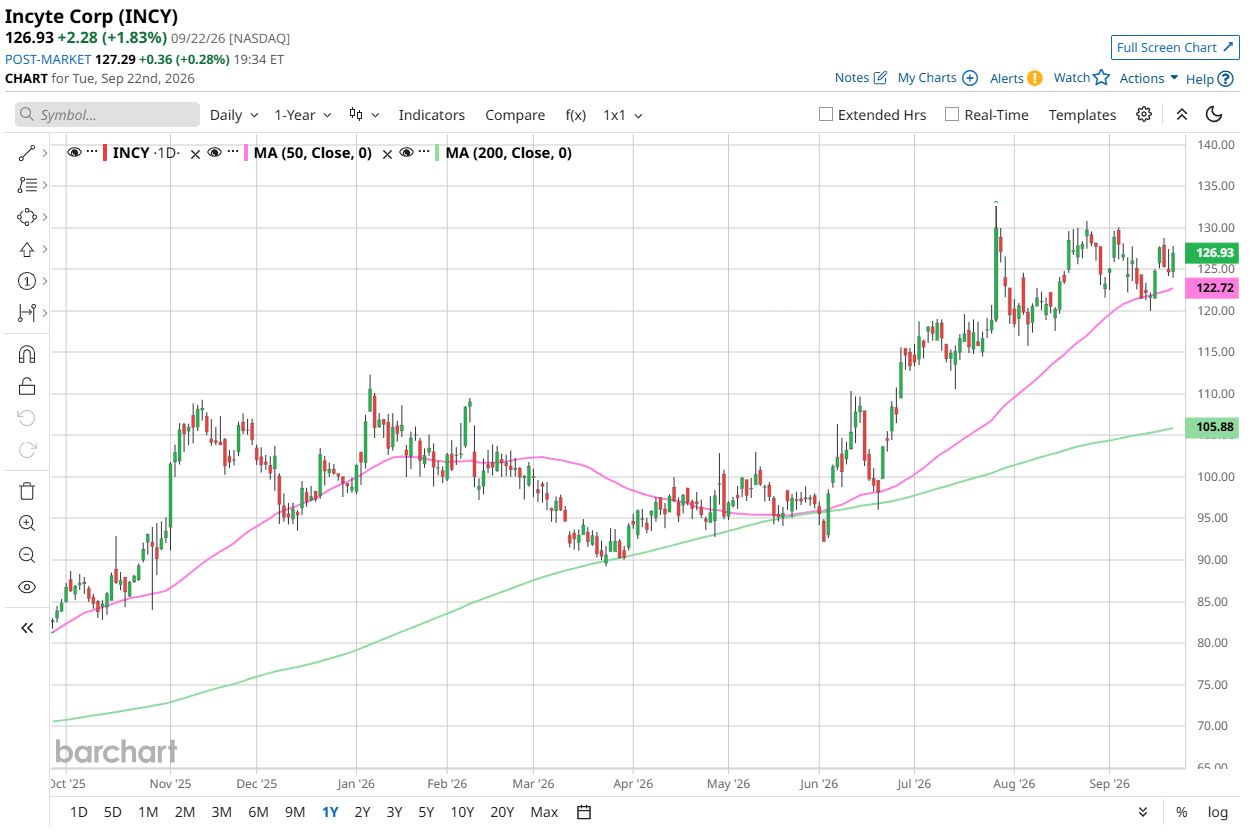Viewport: 1249px width, 835px height.
Task: Switch to dark mode moon icon
Action: [x=1214, y=114]
